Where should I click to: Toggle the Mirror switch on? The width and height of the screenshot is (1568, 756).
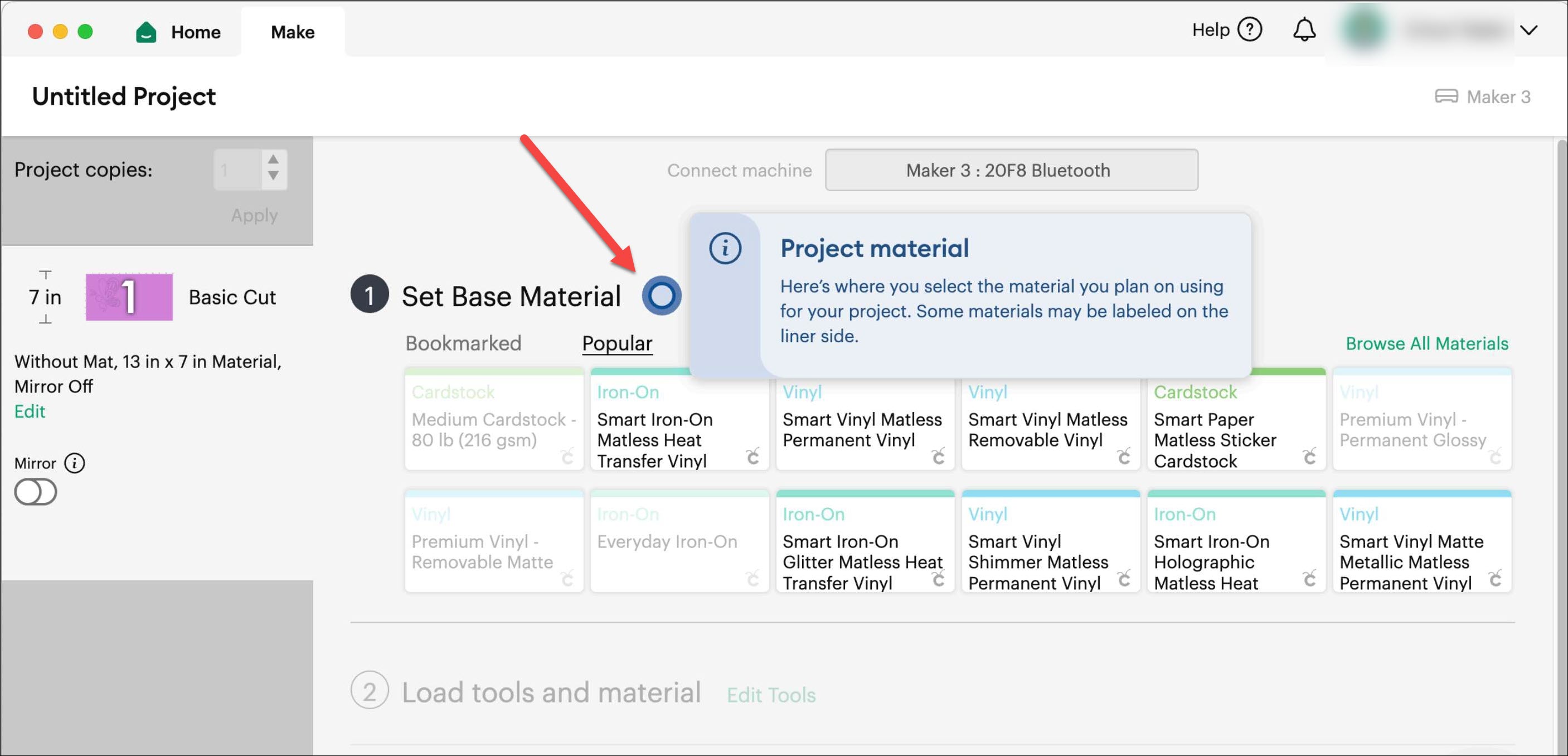click(x=35, y=492)
